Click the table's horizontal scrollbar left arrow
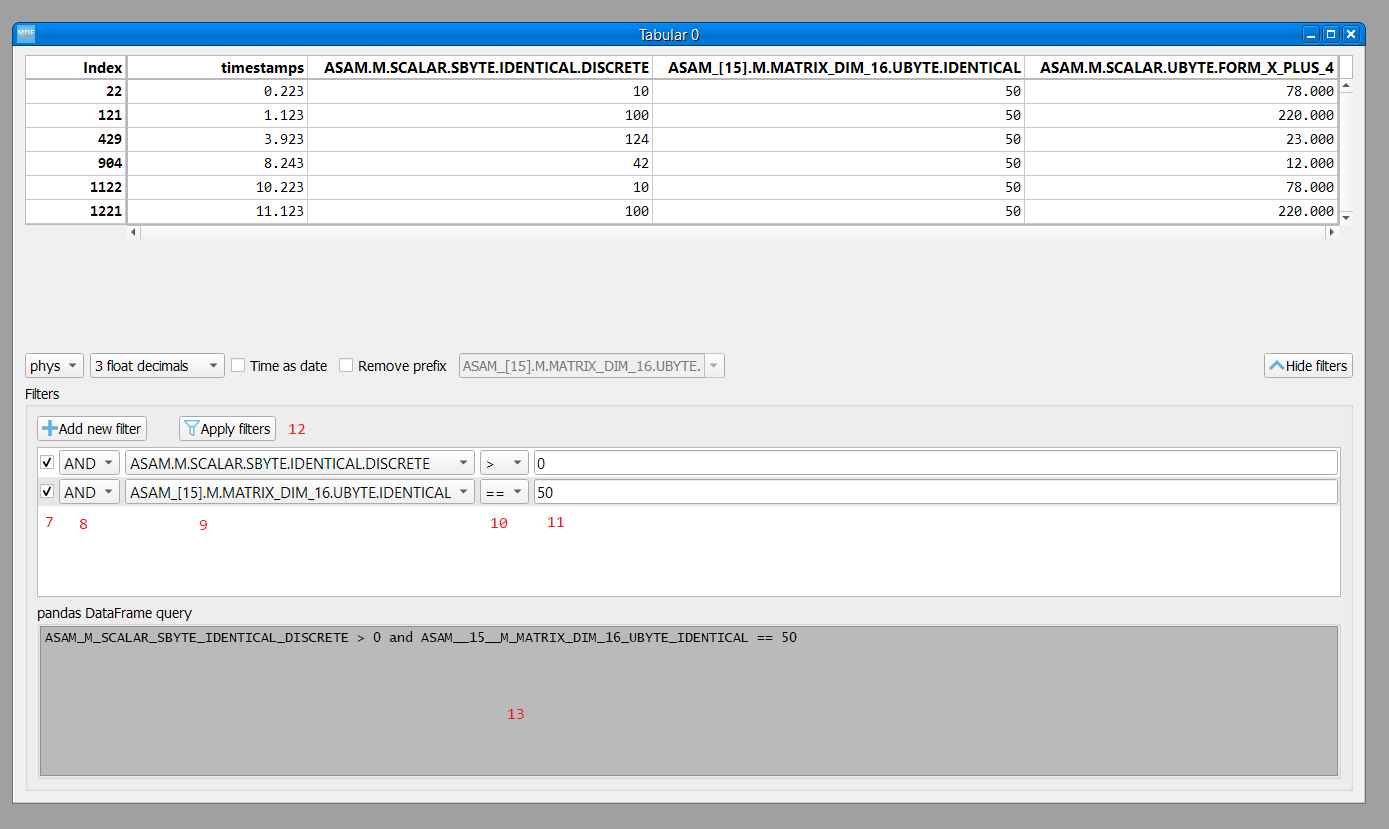This screenshot has height=829, width=1389. [x=135, y=232]
